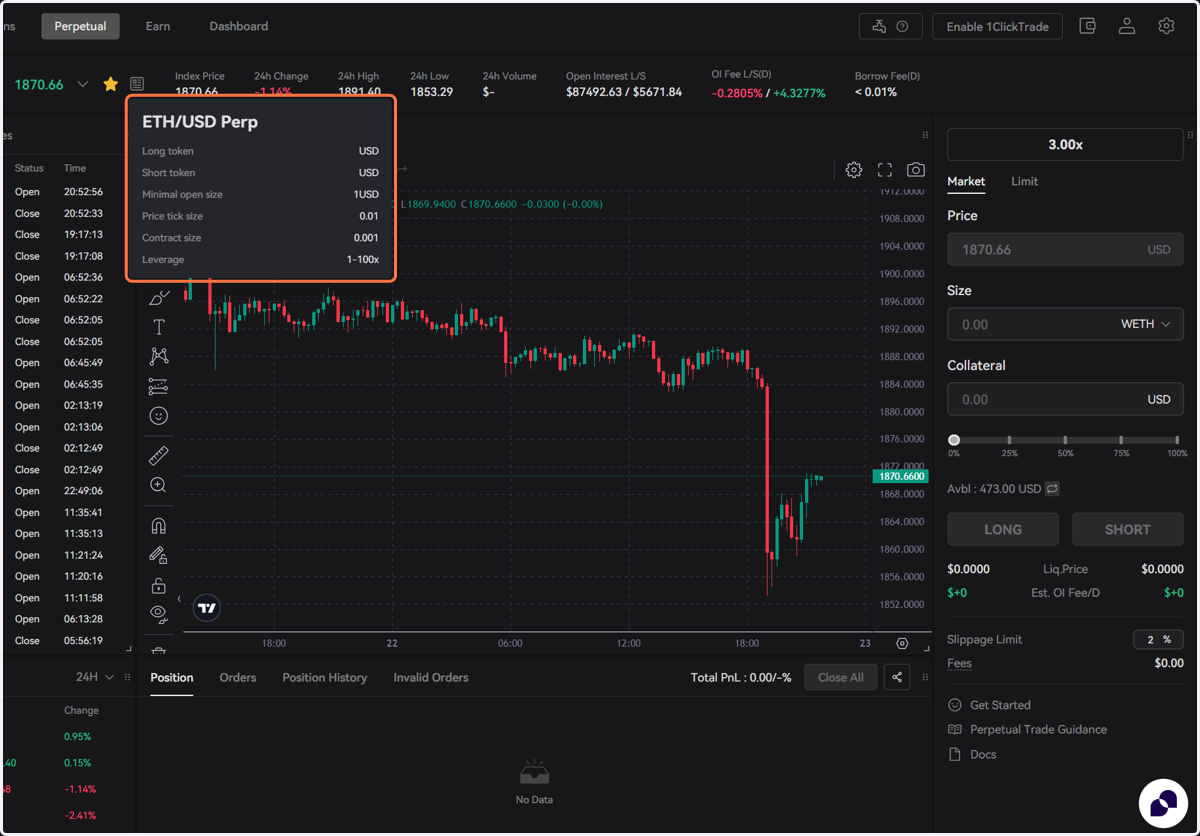Click the Fees label link
Viewport: 1200px width, 836px height.
959,663
